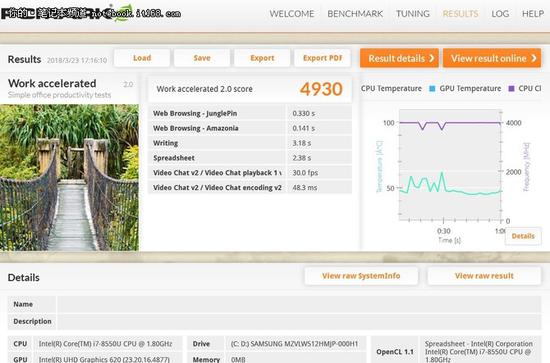Click the CPU Temperature legend label

coord(391,89)
